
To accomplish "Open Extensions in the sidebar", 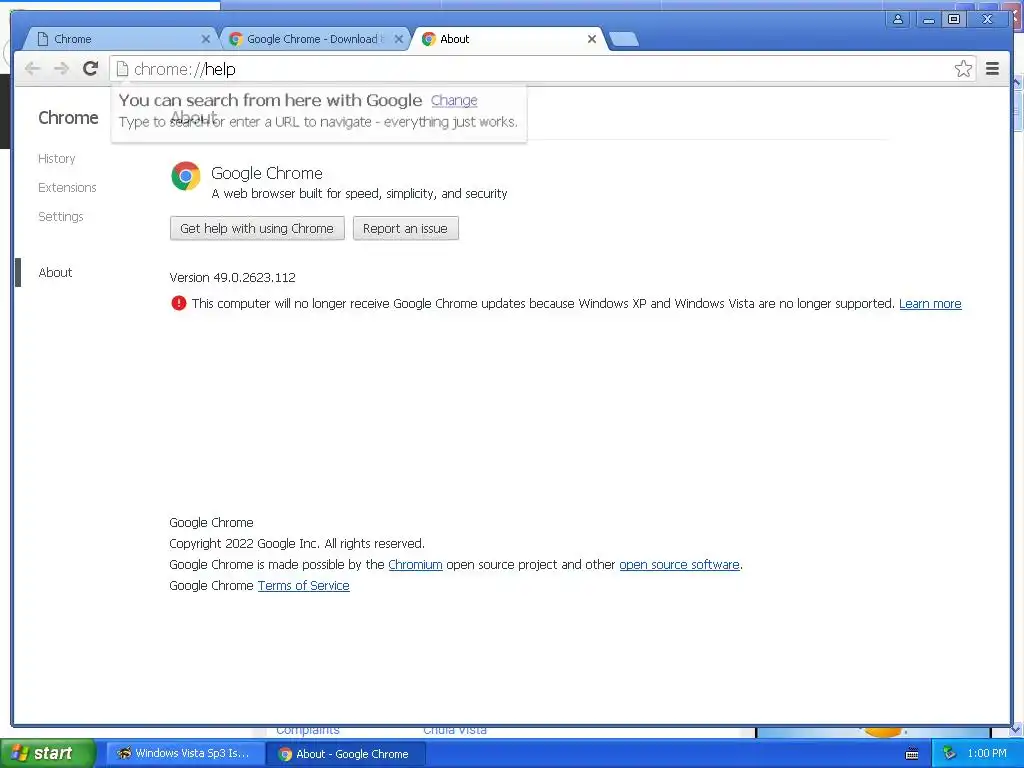I will click(67, 187).
